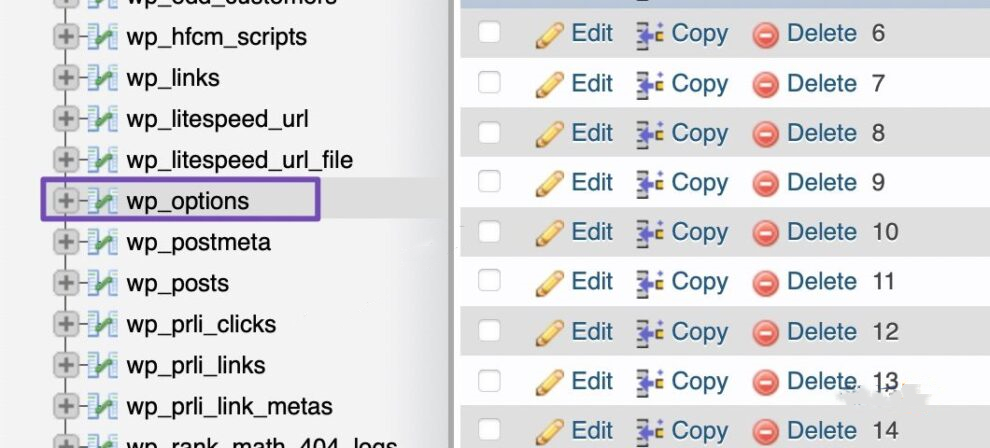The image size is (990, 448).
Task: Open the wp_litespeed_url_file table
Action: pos(239,160)
